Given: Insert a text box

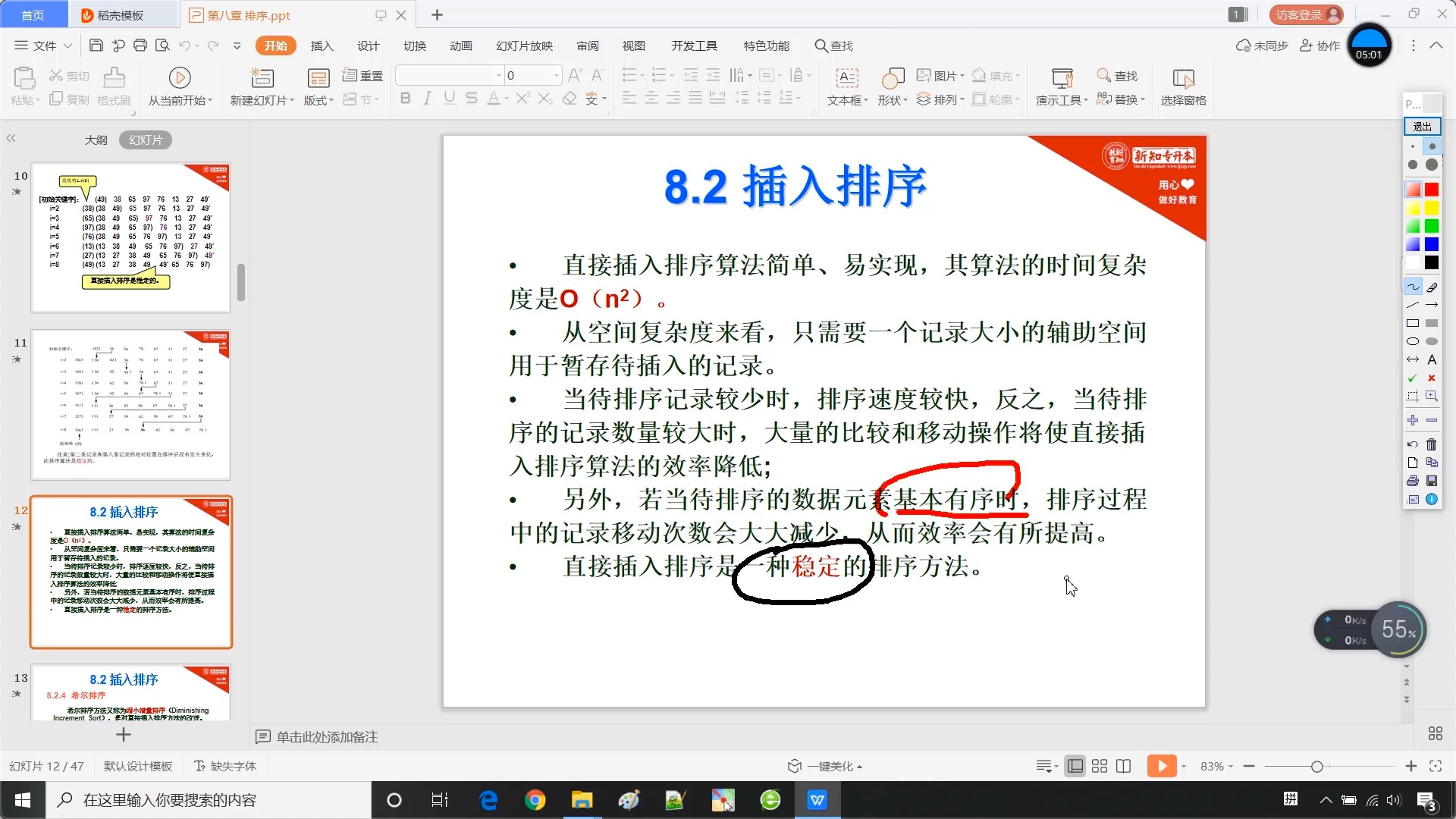Looking at the screenshot, I should point(847,86).
